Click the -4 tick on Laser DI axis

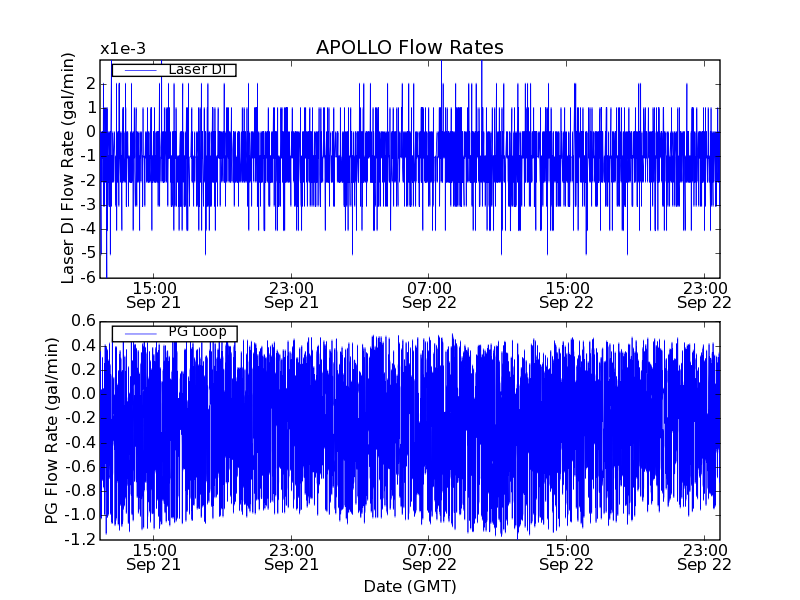pos(88,229)
